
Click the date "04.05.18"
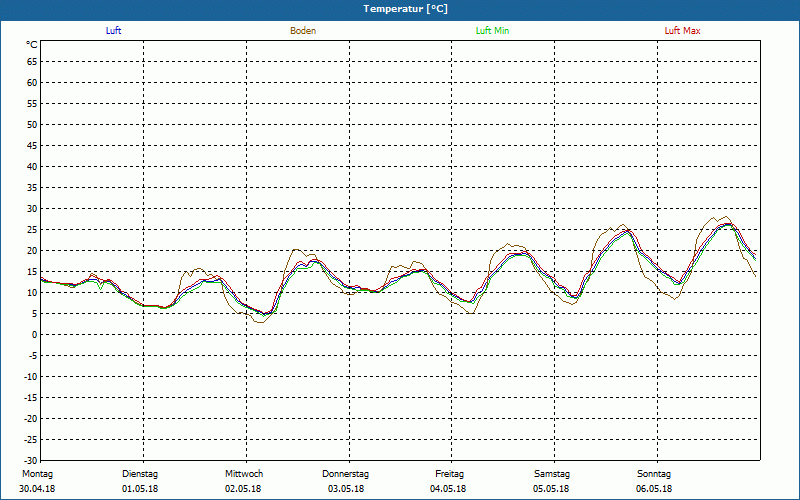(448, 489)
